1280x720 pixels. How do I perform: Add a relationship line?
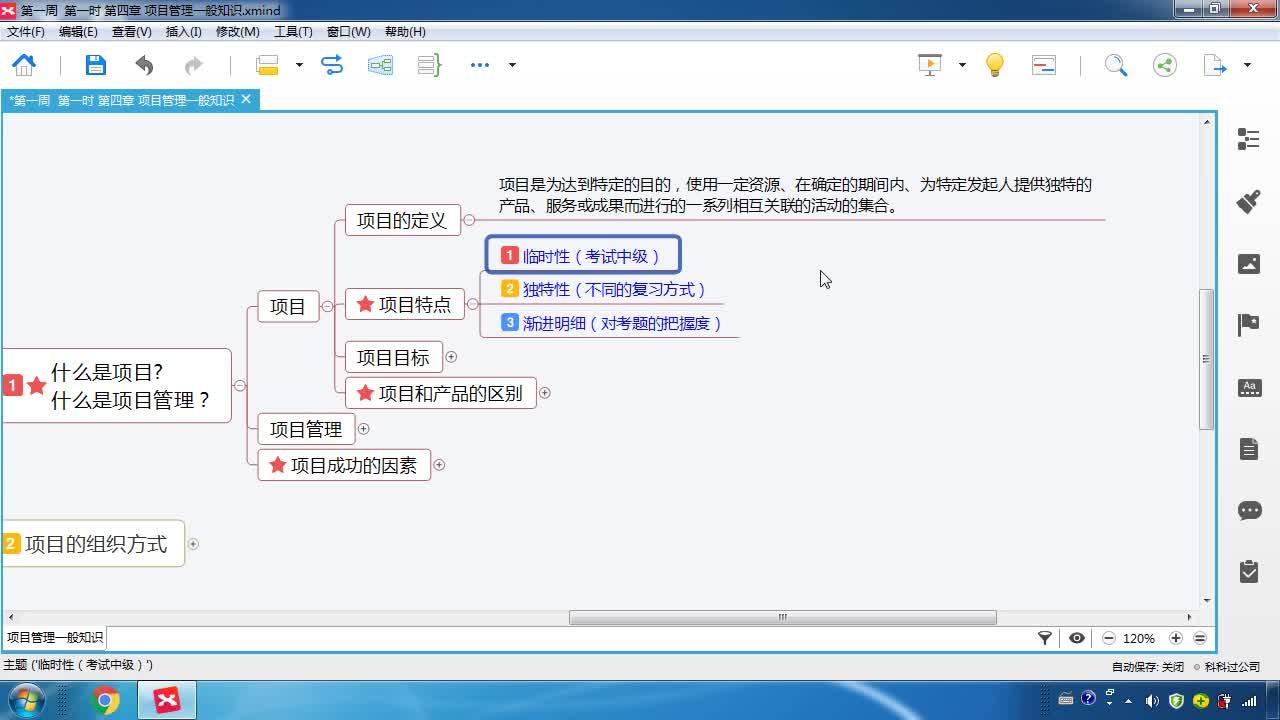click(x=332, y=65)
